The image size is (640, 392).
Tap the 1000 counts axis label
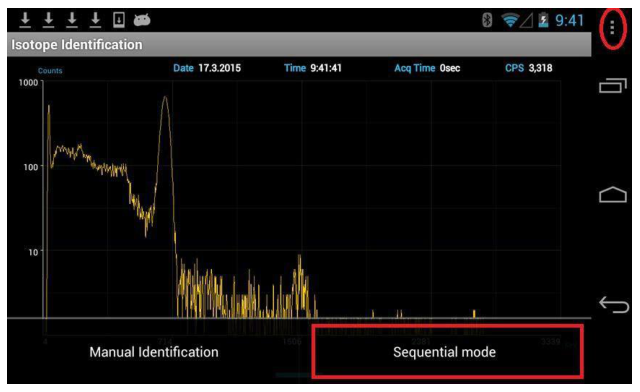(x=28, y=83)
